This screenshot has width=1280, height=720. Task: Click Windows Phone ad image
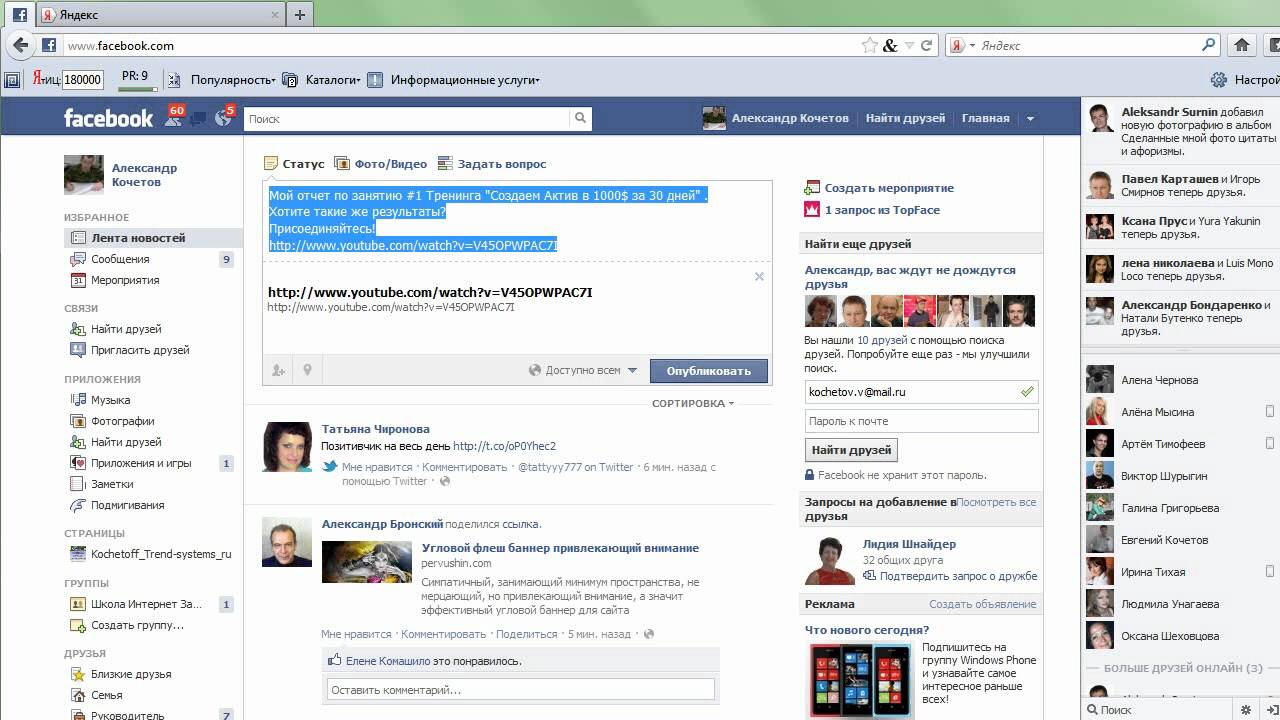pyautogui.click(x=860, y=680)
